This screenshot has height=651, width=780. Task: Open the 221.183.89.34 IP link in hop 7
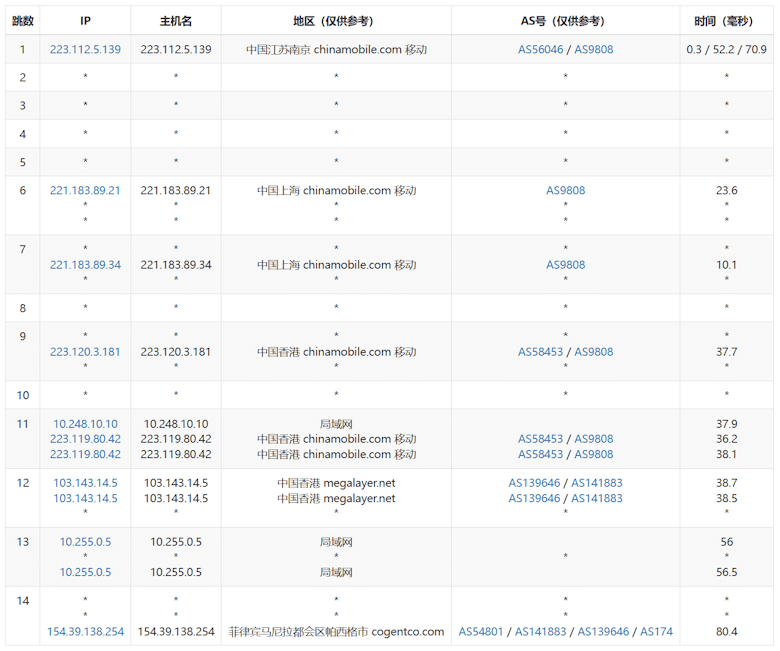pyautogui.click(x=85, y=265)
